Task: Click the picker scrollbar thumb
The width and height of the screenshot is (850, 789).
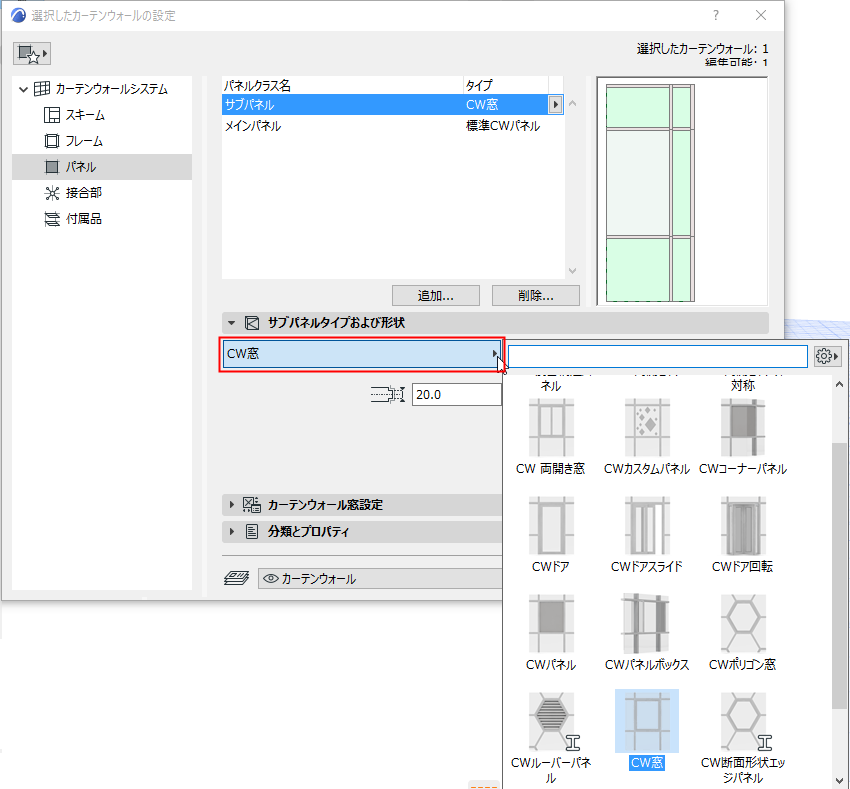Action: 839,575
